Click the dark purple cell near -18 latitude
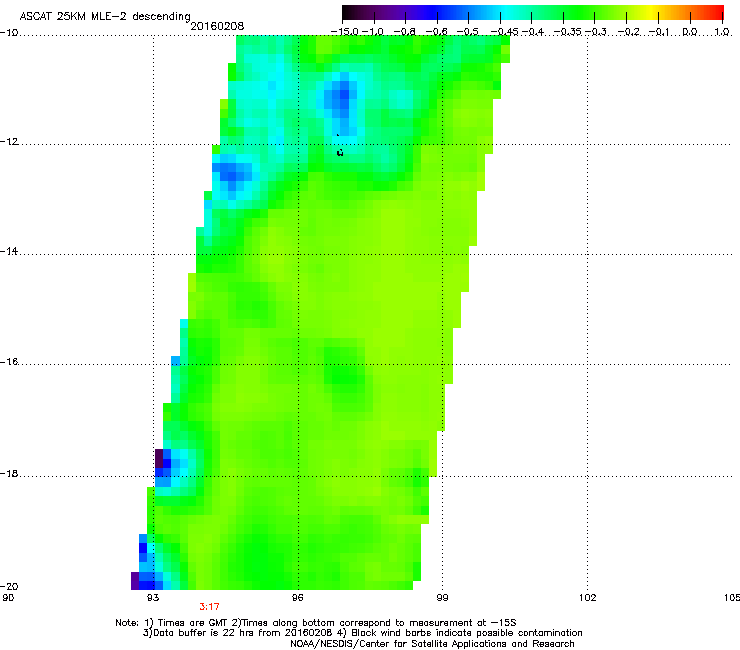This screenshot has width=740, height=650. (x=159, y=458)
